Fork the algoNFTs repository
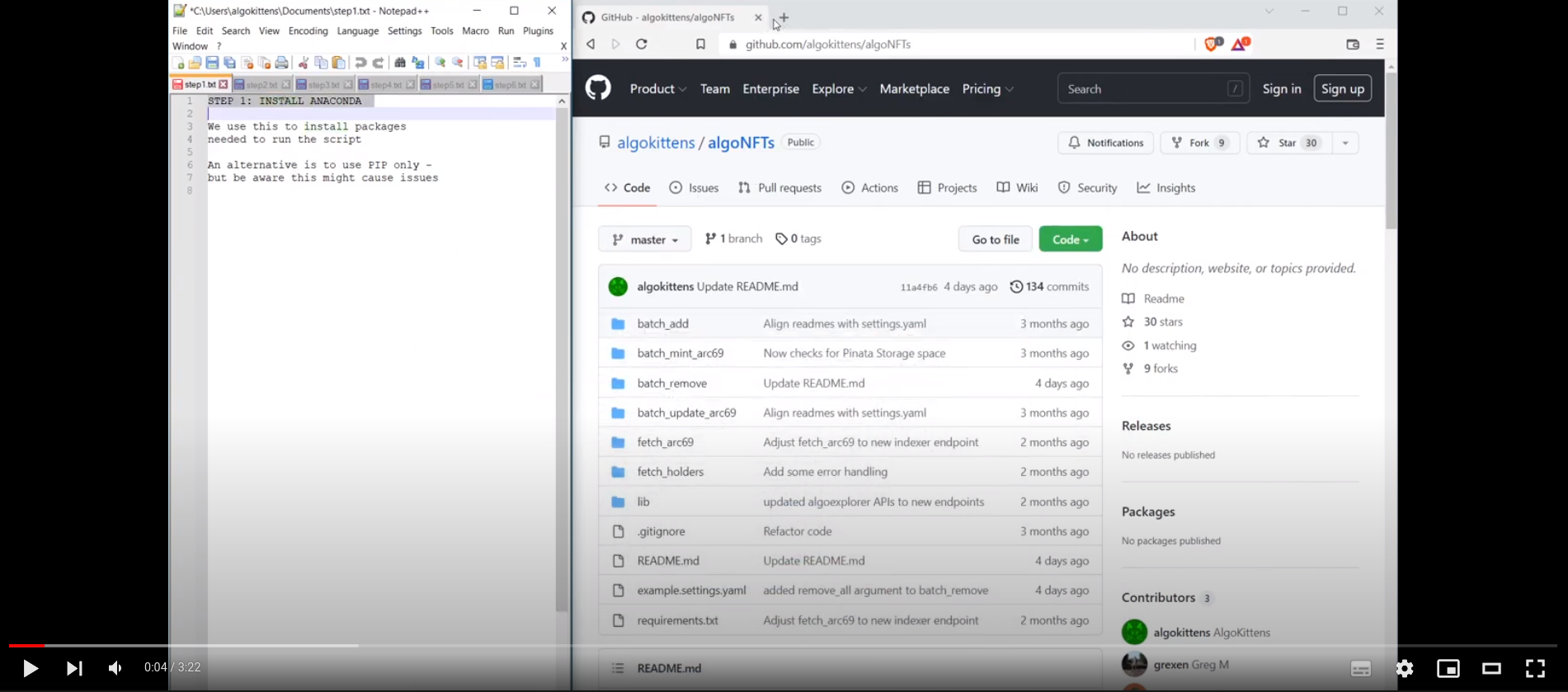 point(1199,143)
